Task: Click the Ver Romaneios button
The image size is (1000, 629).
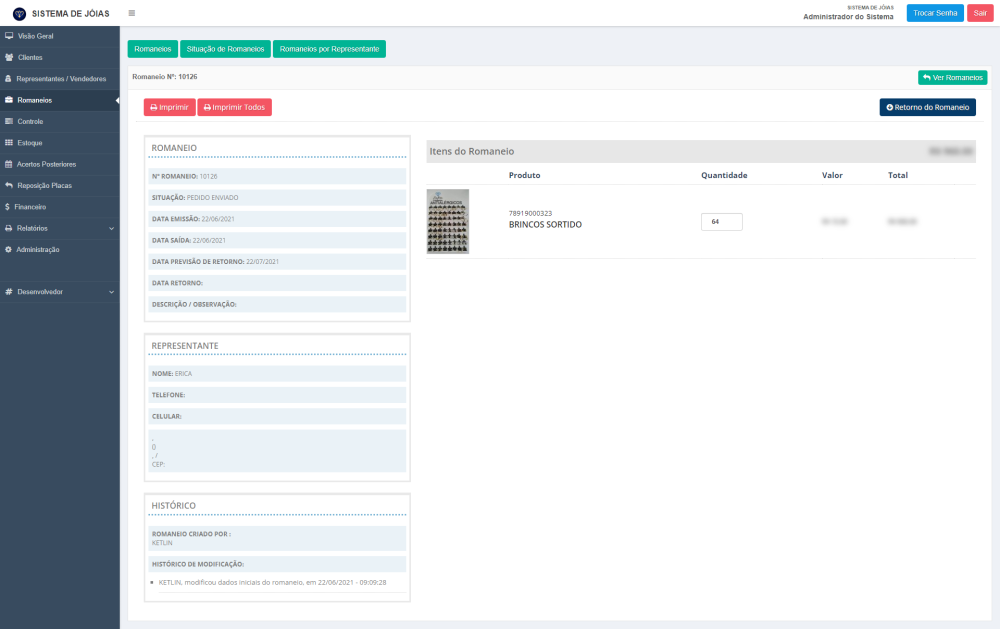Action: tap(952, 77)
